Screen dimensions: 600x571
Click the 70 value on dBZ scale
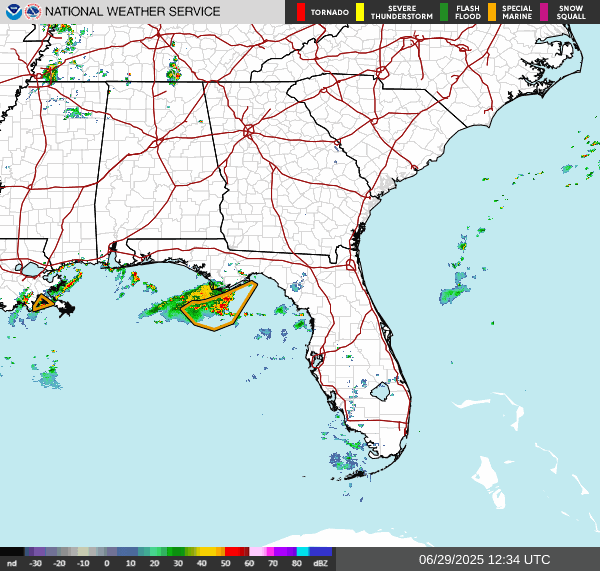(273, 563)
